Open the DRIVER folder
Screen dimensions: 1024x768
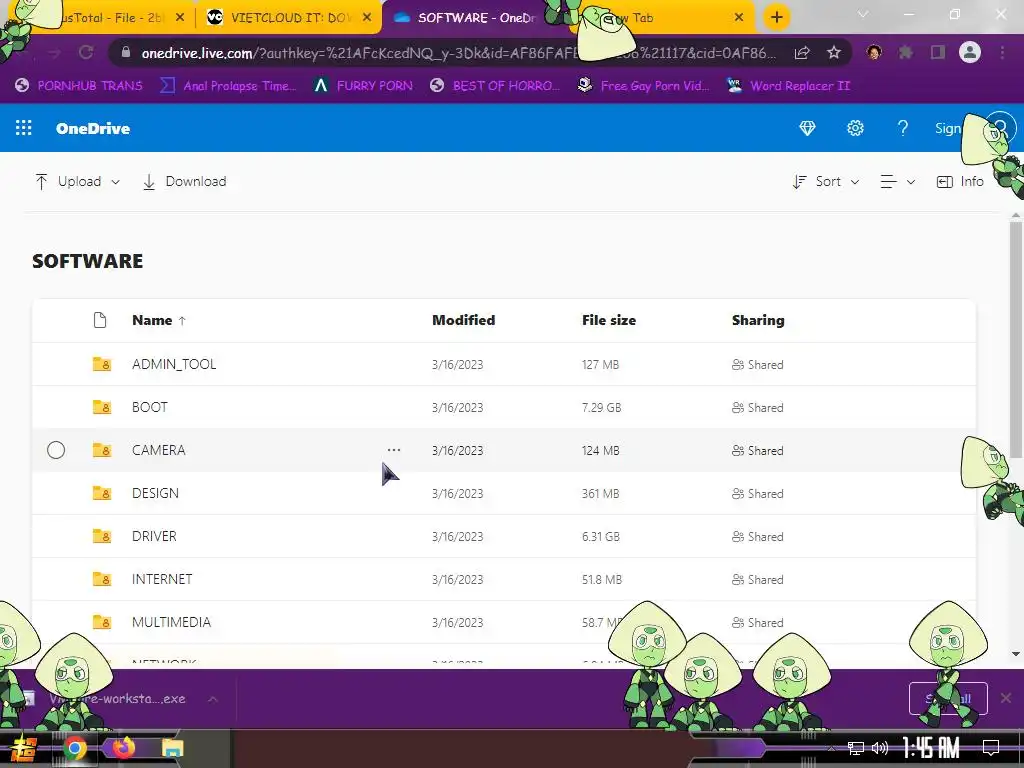click(x=154, y=536)
